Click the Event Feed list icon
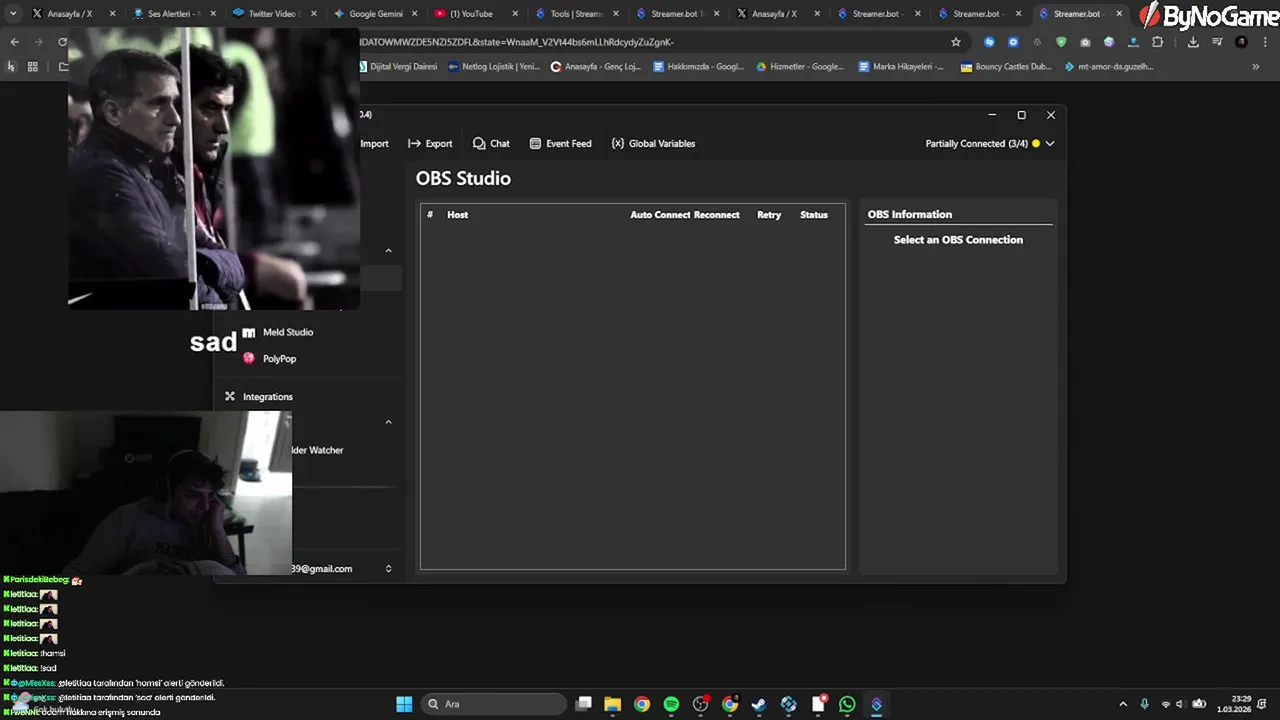Viewport: 1280px width, 720px height. tap(535, 143)
